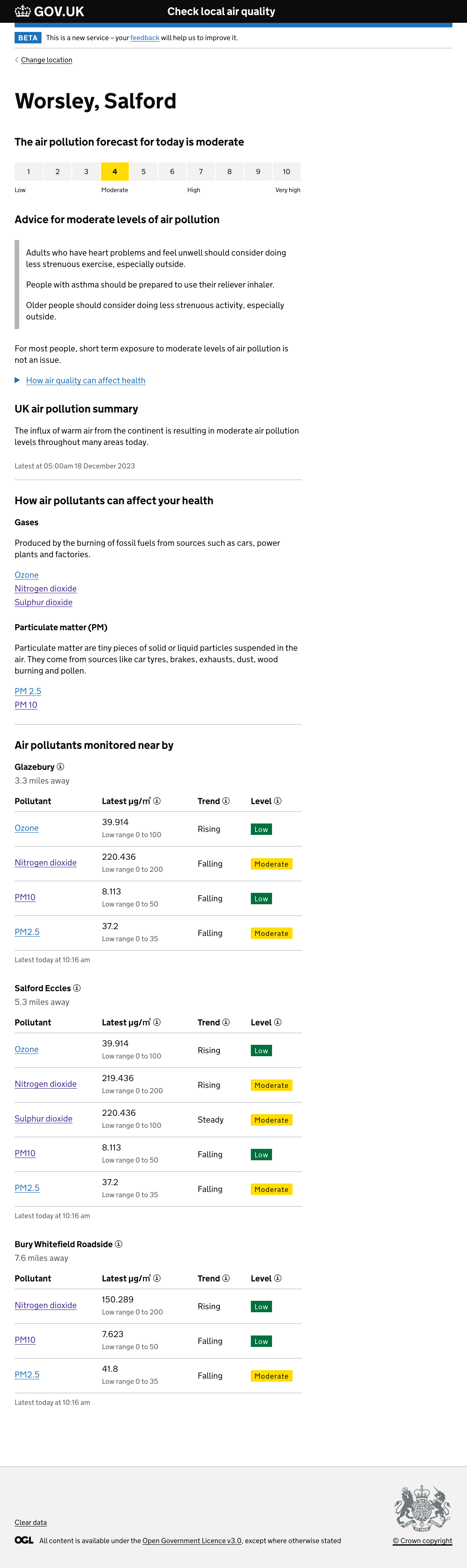Click info icon next to Glazebury
The width and height of the screenshot is (467, 1568).
pos(60,767)
